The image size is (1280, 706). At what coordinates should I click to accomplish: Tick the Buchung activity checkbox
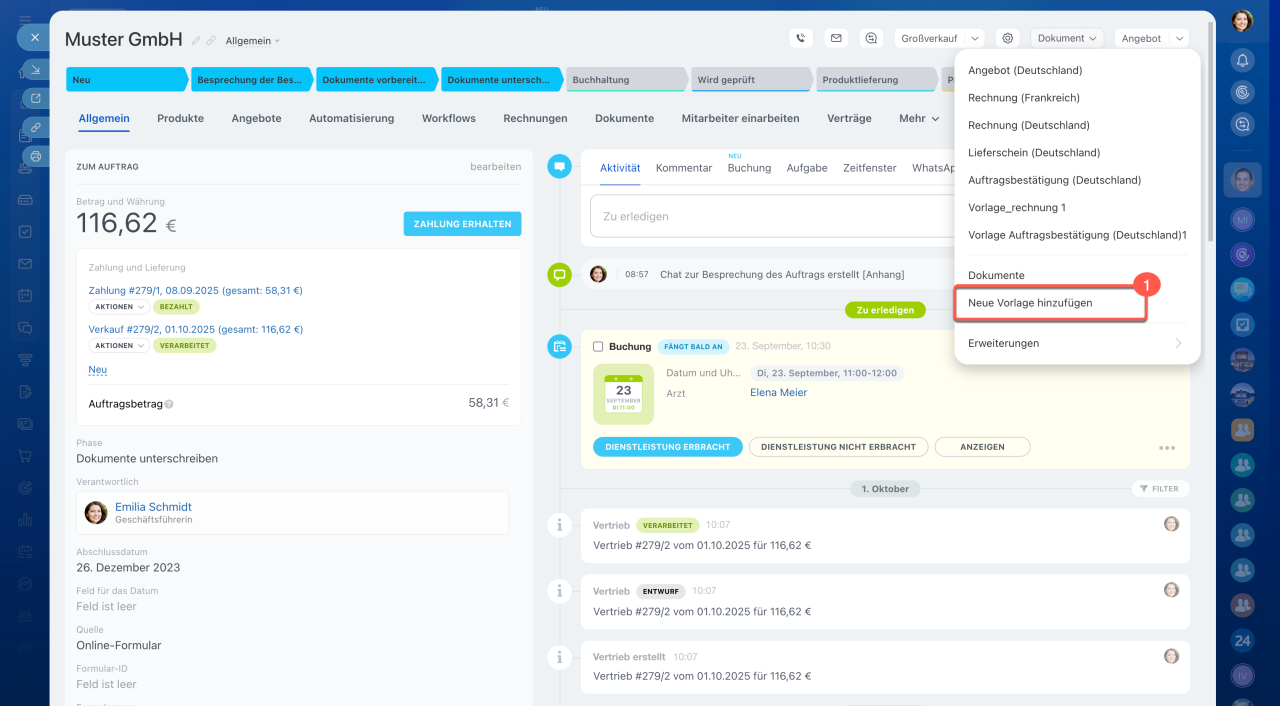(598, 346)
